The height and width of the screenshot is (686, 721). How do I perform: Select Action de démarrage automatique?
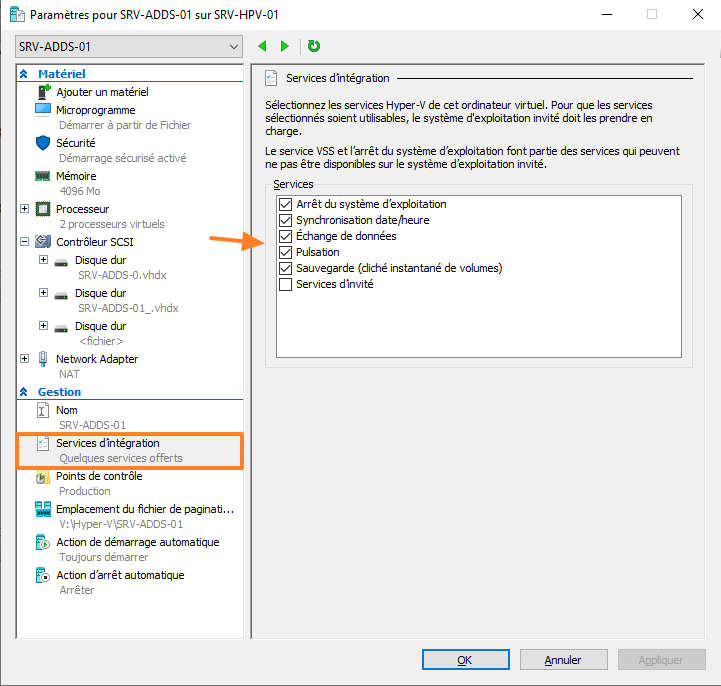click(137, 542)
